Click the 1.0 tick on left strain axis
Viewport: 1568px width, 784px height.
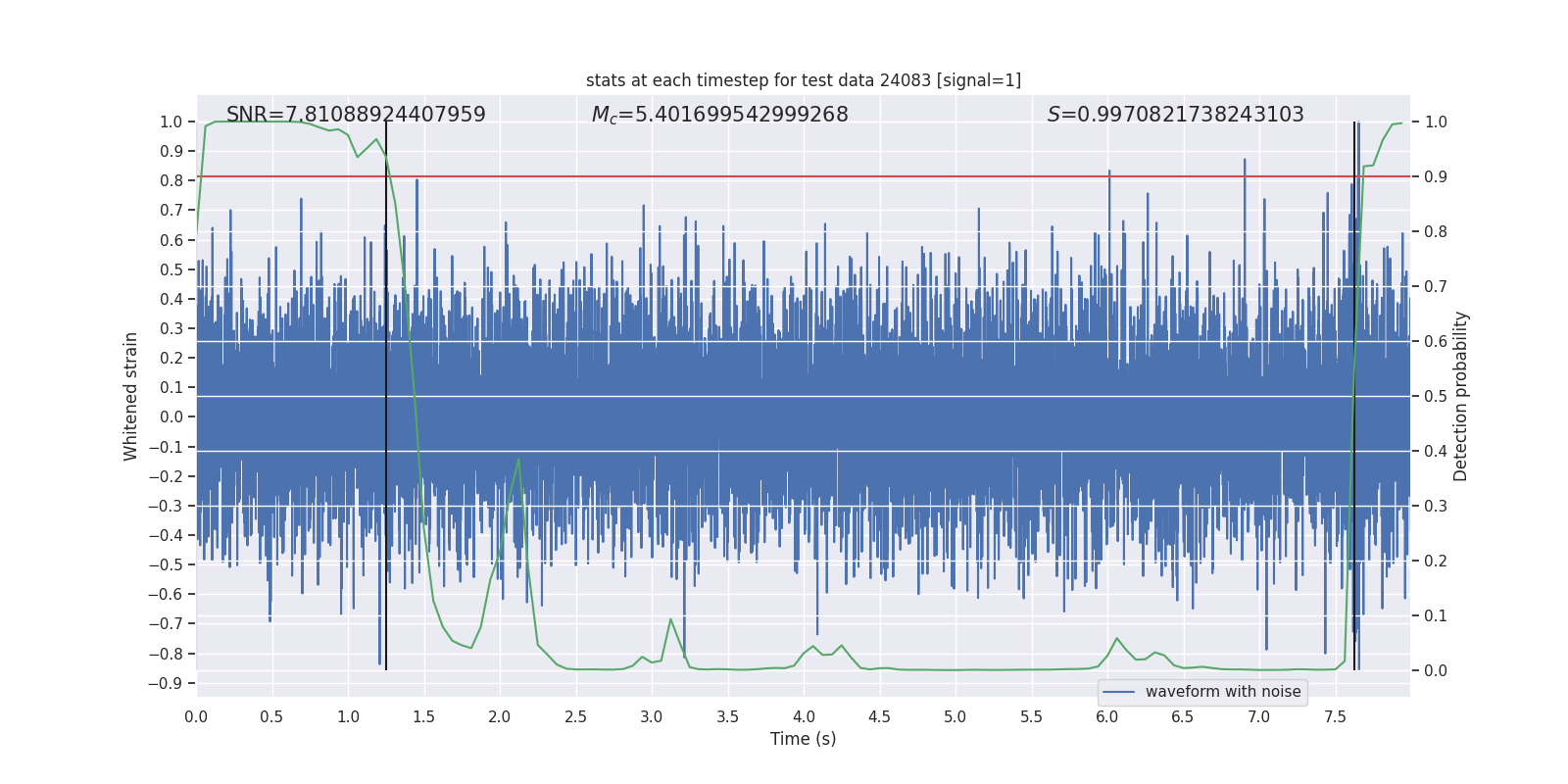(x=171, y=122)
